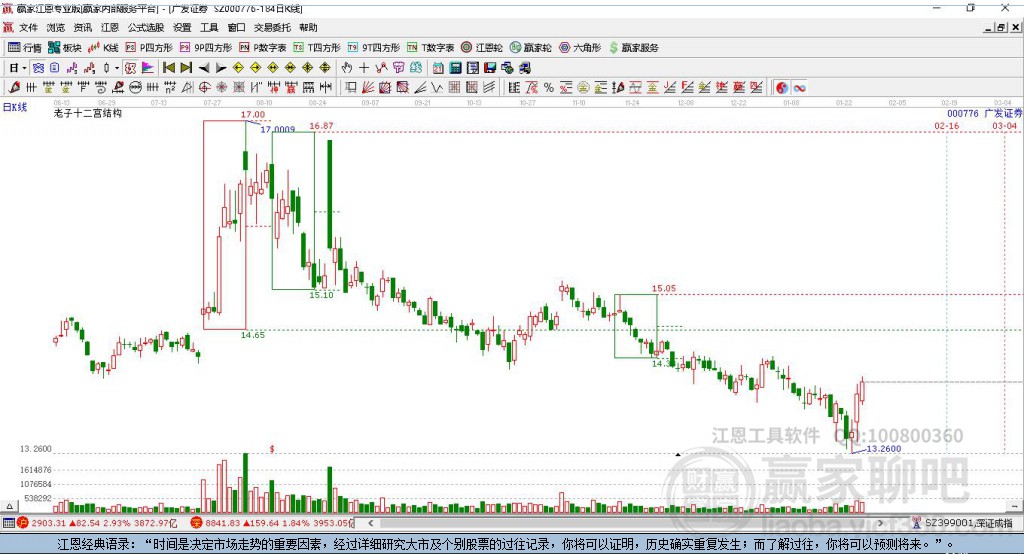Step left black arrow icon
This screenshot has height=554, width=1024.
[204, 68]
